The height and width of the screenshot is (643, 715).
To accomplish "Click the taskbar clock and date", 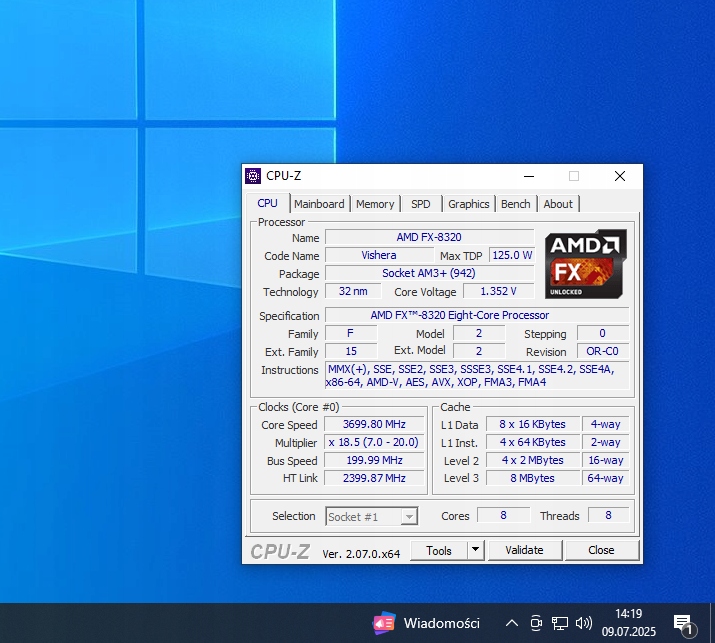I will coord(629,623).
